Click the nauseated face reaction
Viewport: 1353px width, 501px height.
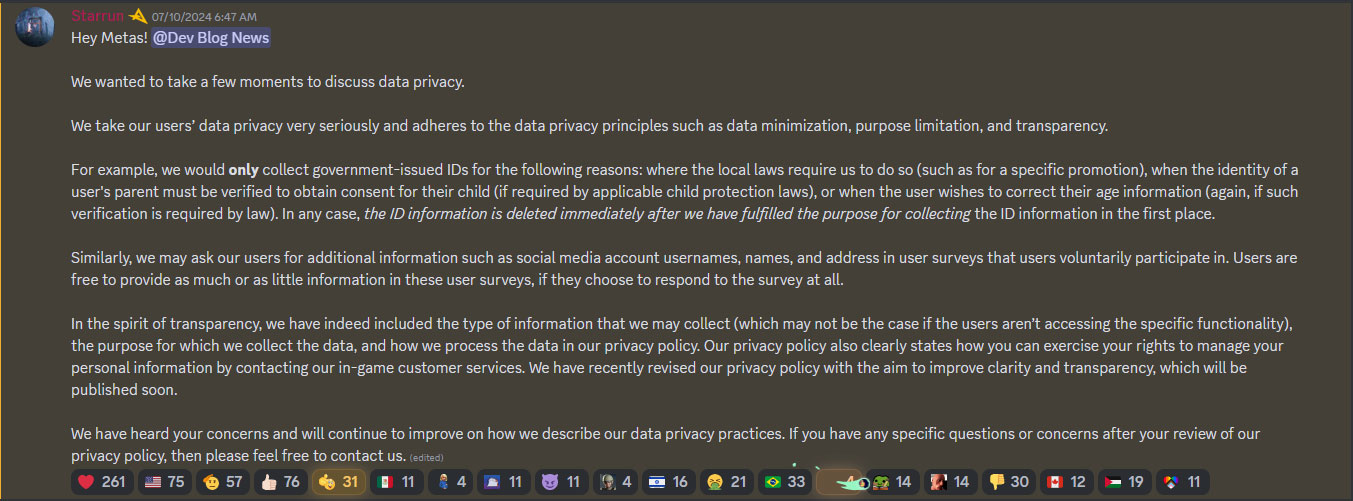pyautogui.click(x=725, y=482)
